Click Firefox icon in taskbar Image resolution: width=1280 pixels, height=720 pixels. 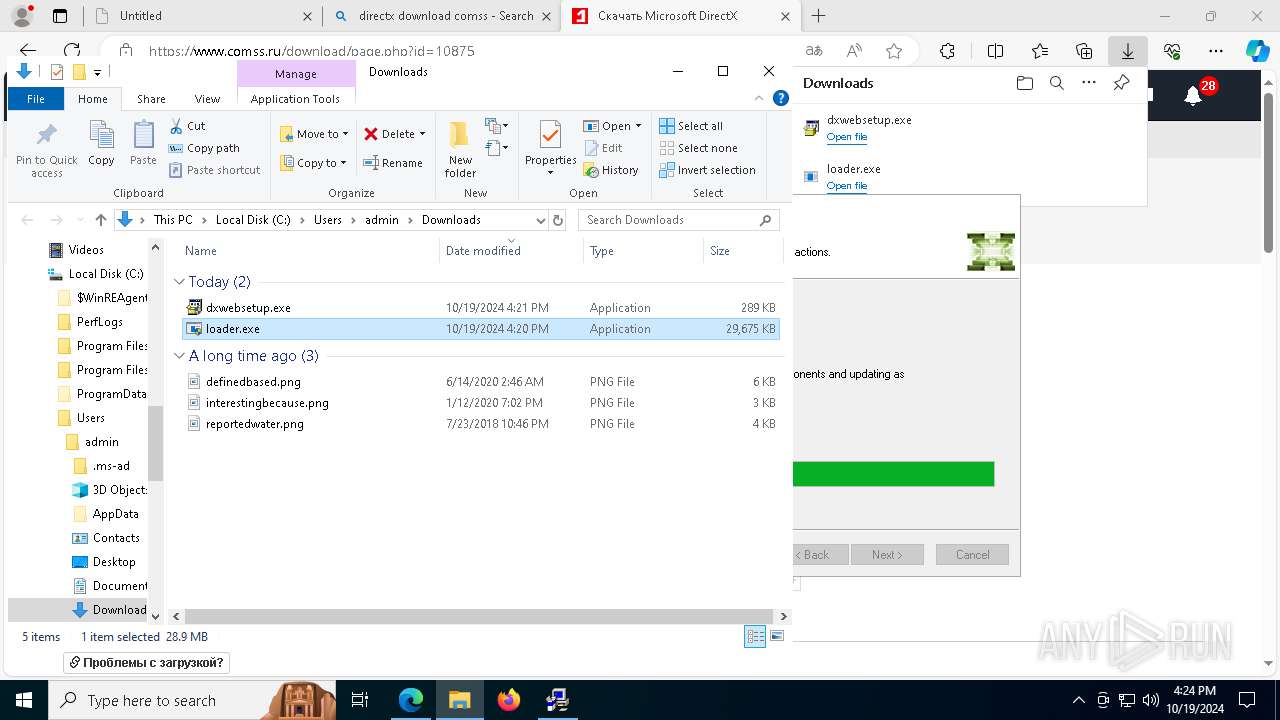(x=509, y=700)
